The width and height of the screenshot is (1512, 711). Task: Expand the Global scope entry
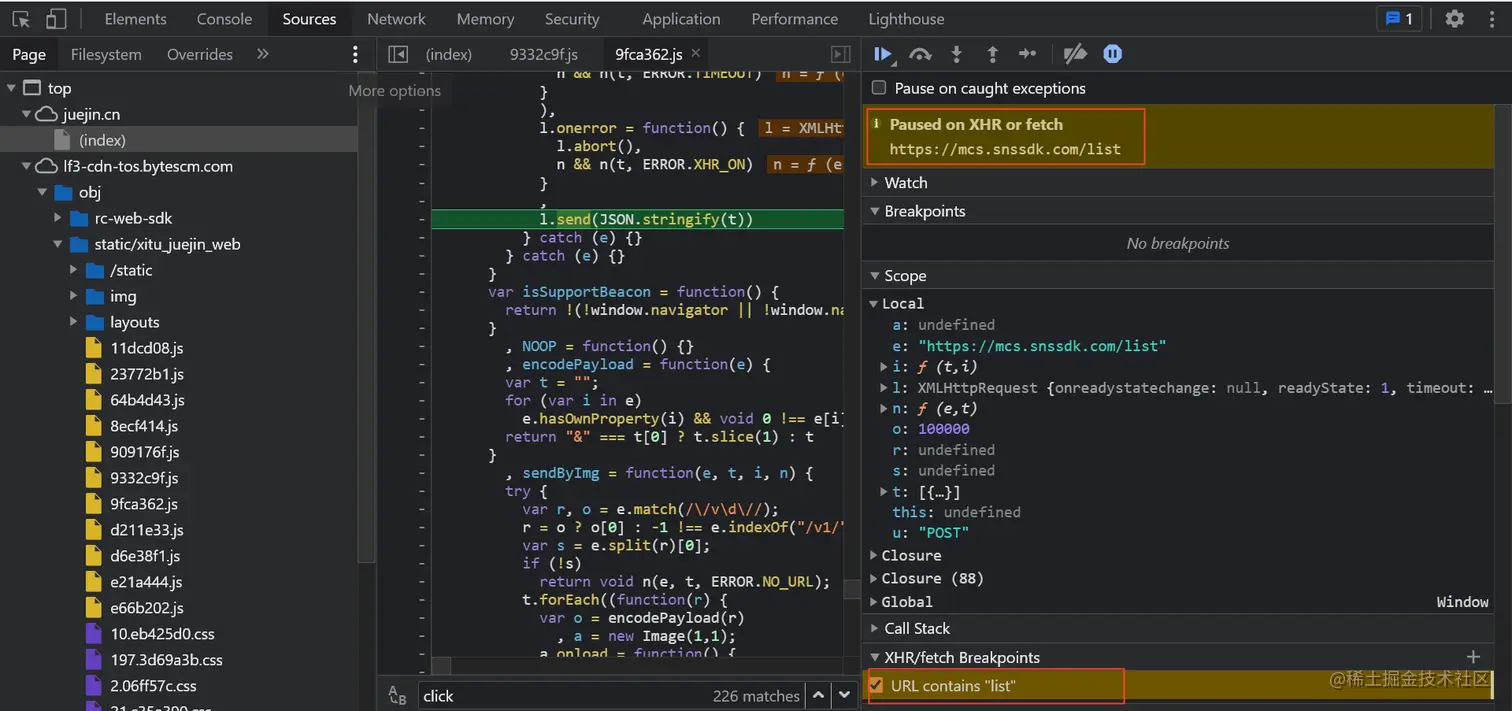point(873,601)
